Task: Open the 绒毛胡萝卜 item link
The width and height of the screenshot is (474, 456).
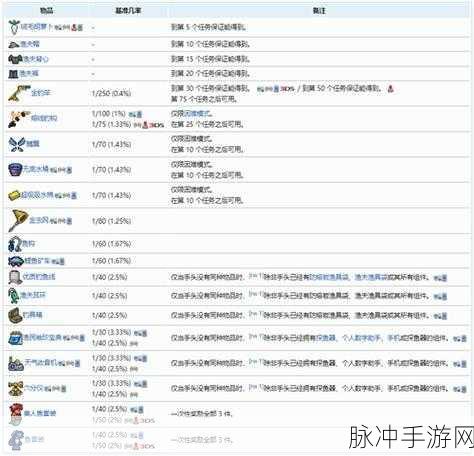Action: tap(36, 27)
